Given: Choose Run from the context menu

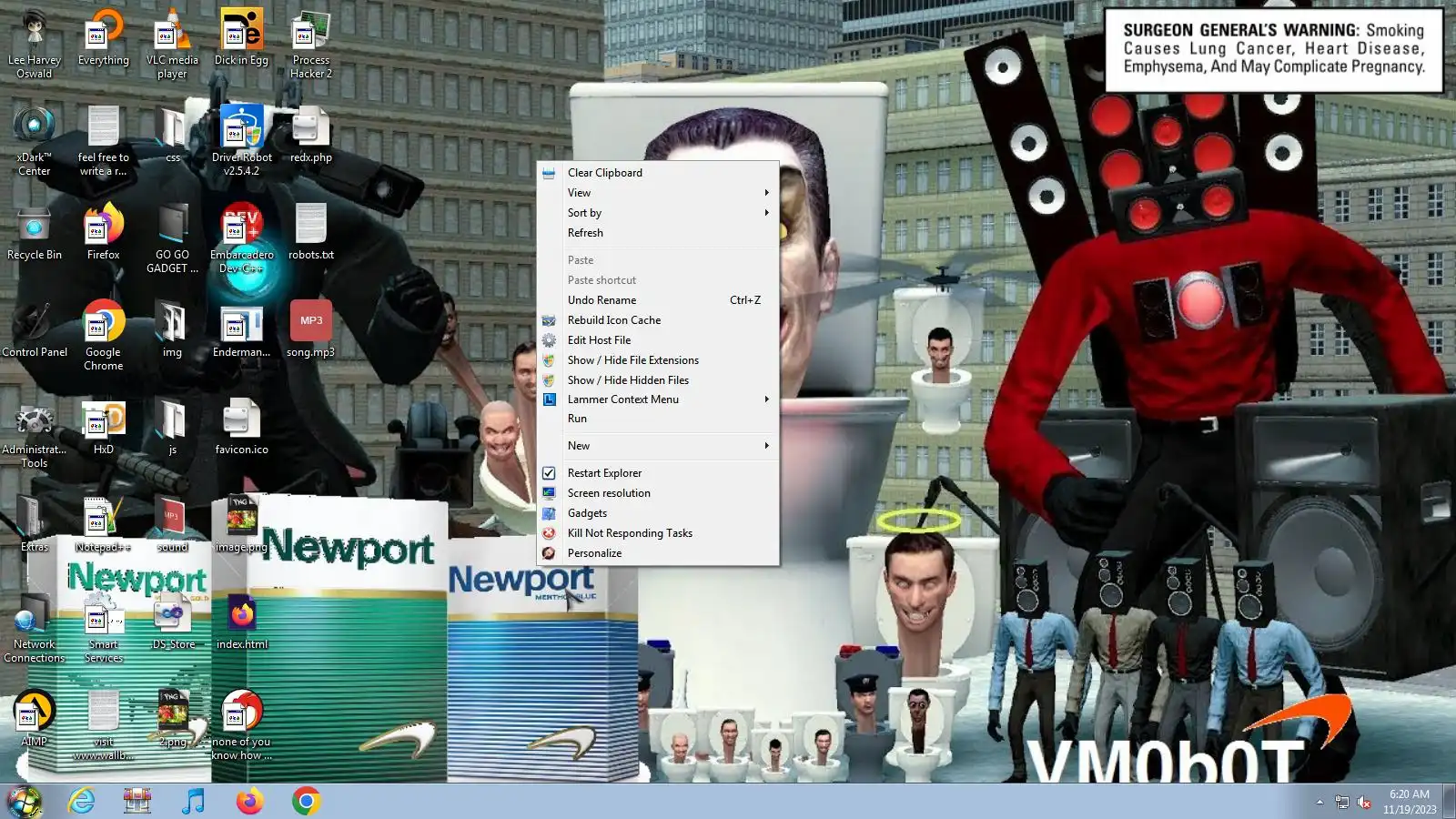Looking at the screenshot, I should (658, 419).
